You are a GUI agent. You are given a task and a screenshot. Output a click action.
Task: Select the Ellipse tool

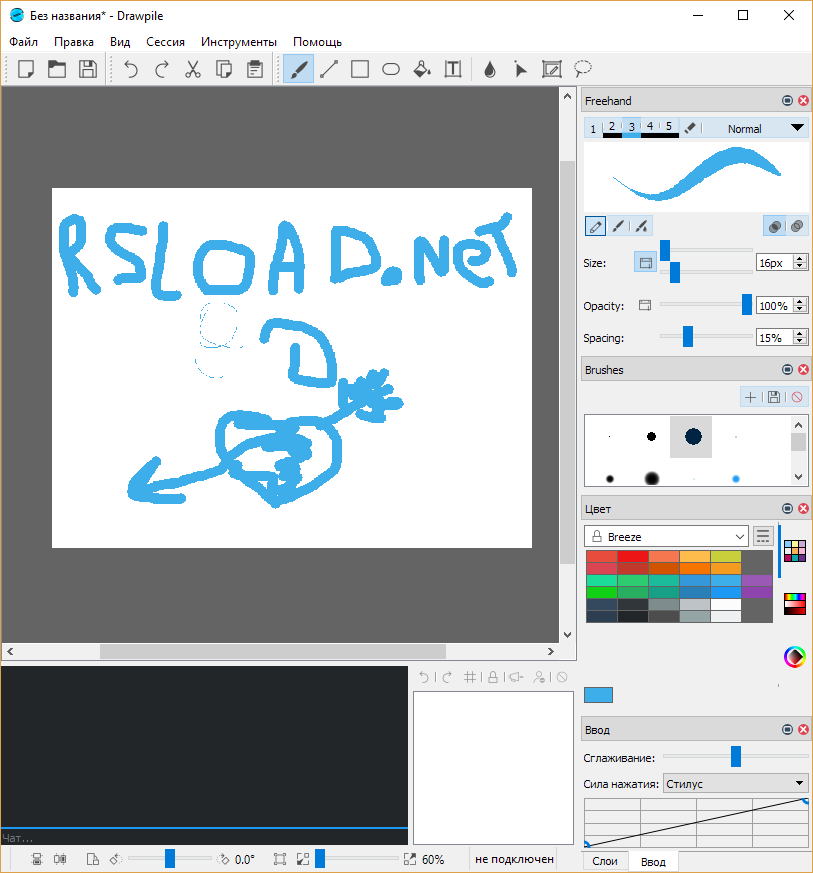(391, 69)
